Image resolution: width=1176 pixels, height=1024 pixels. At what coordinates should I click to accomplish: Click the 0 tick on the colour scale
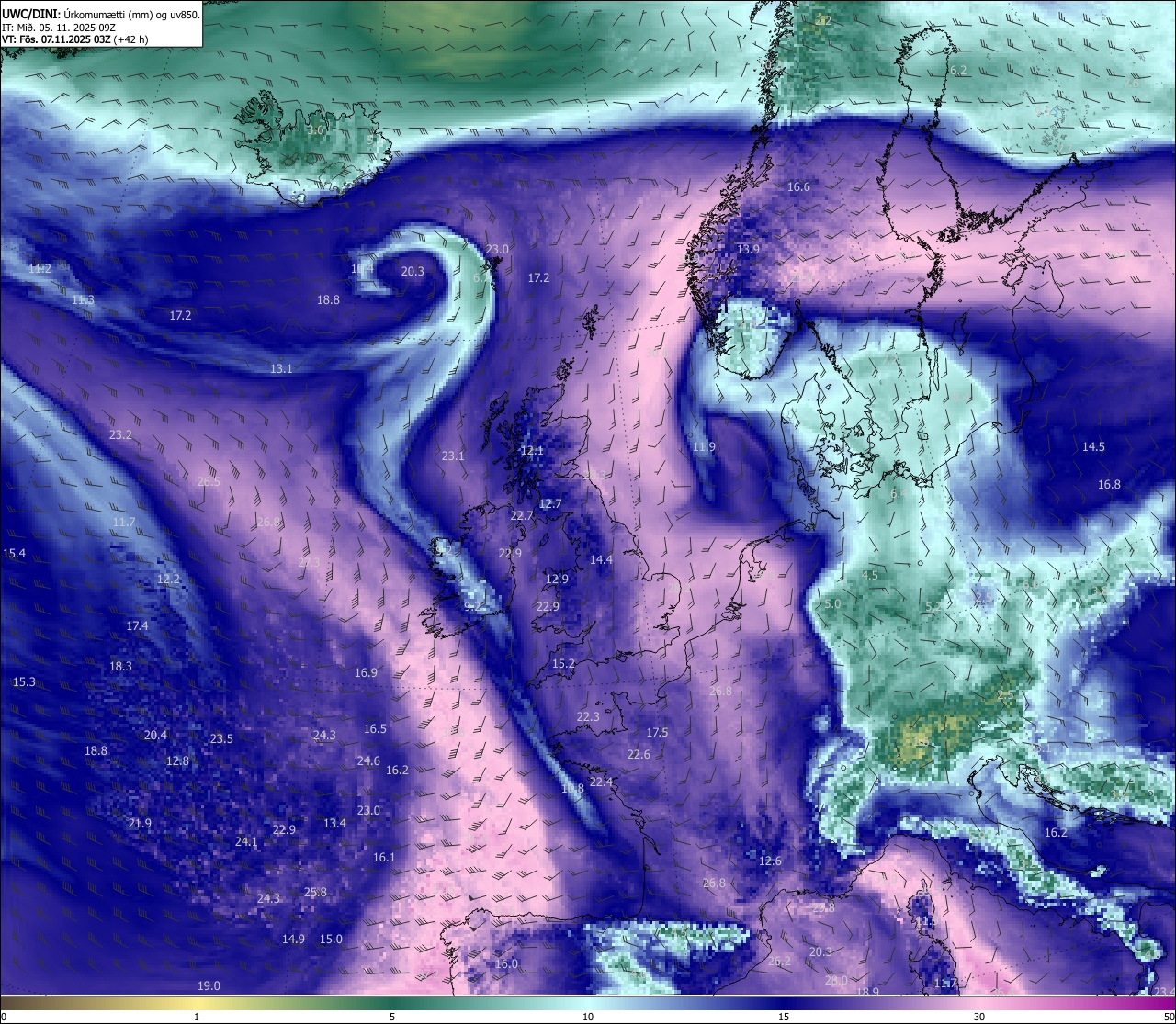(4, 1017)
